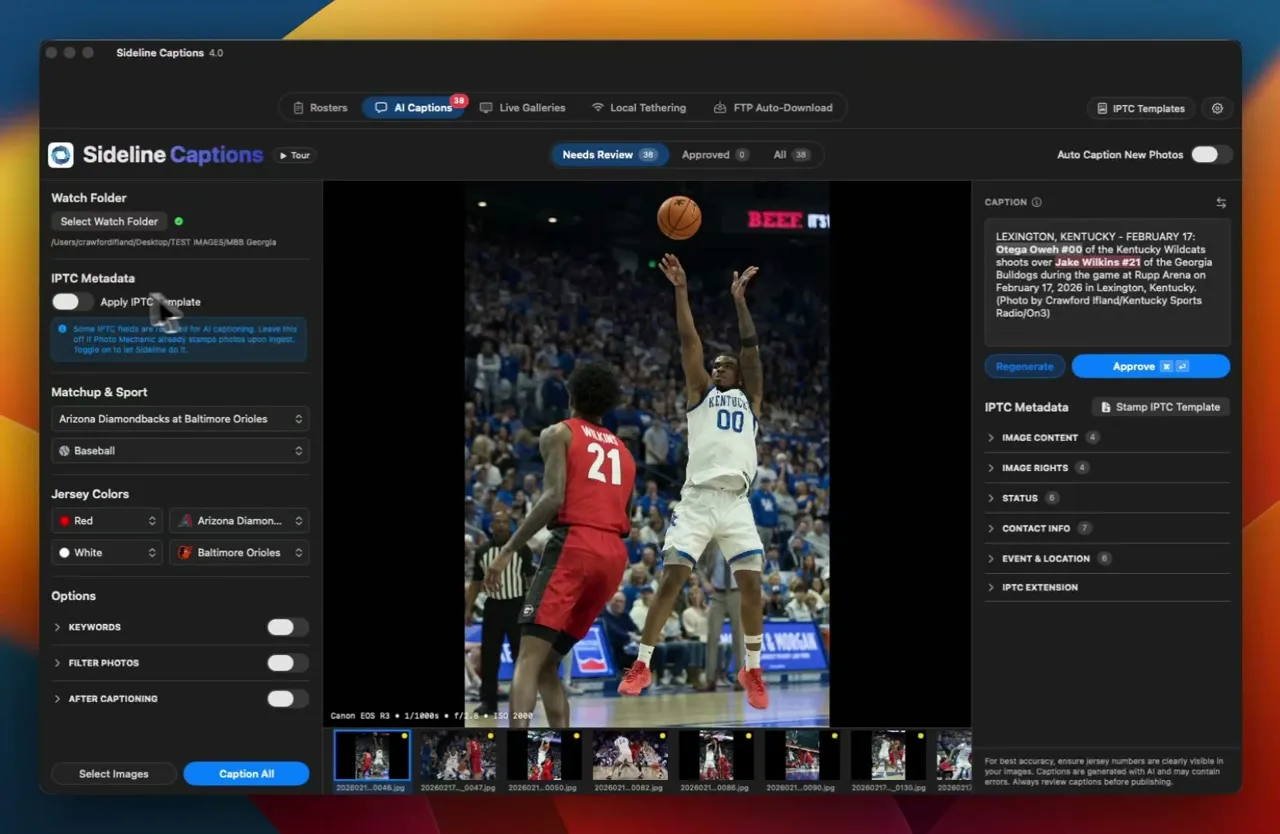
Task: Select thumbnail ending 0130.jpg
Action: point(888,755)
